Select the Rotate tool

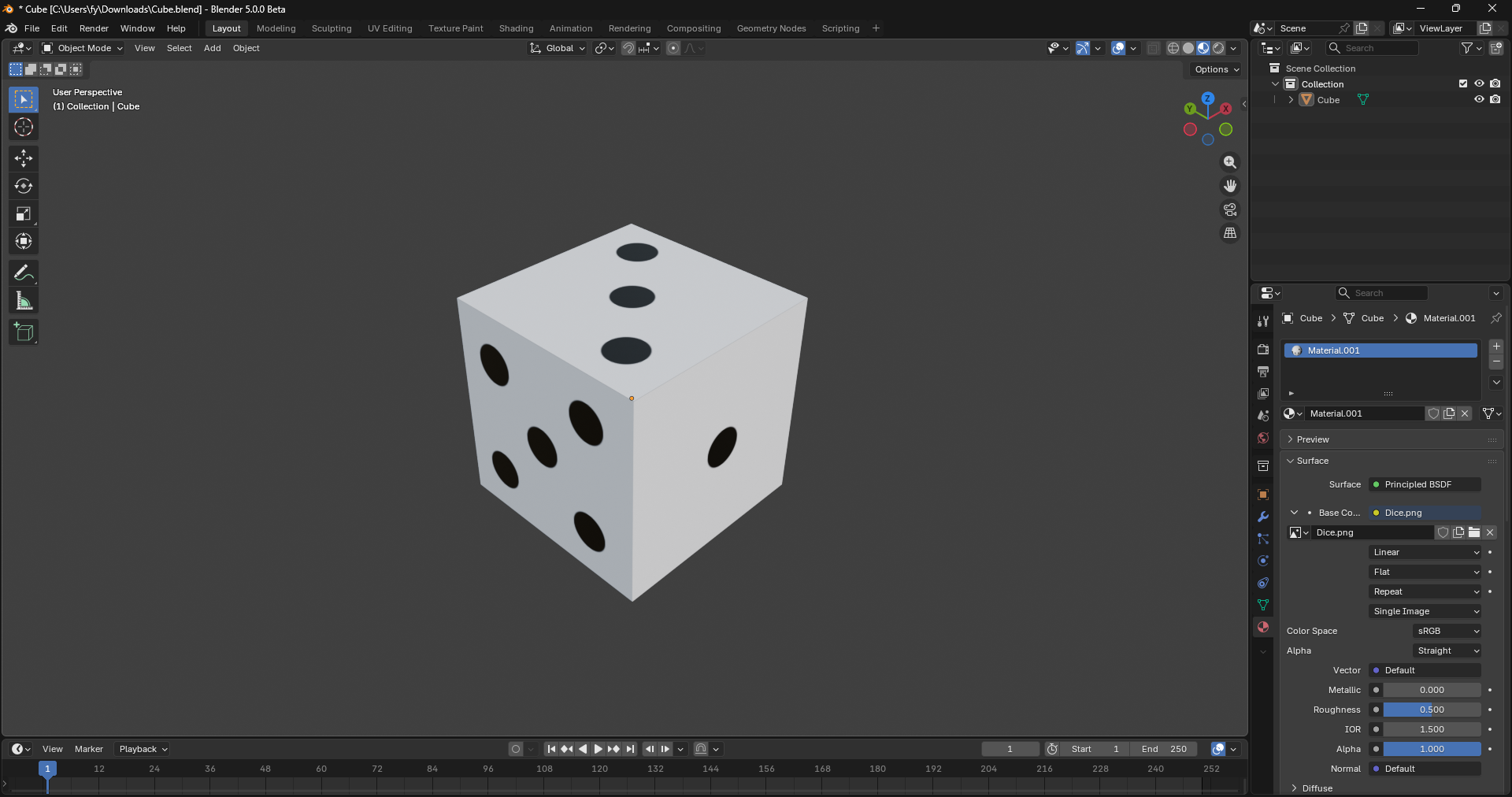24,187
